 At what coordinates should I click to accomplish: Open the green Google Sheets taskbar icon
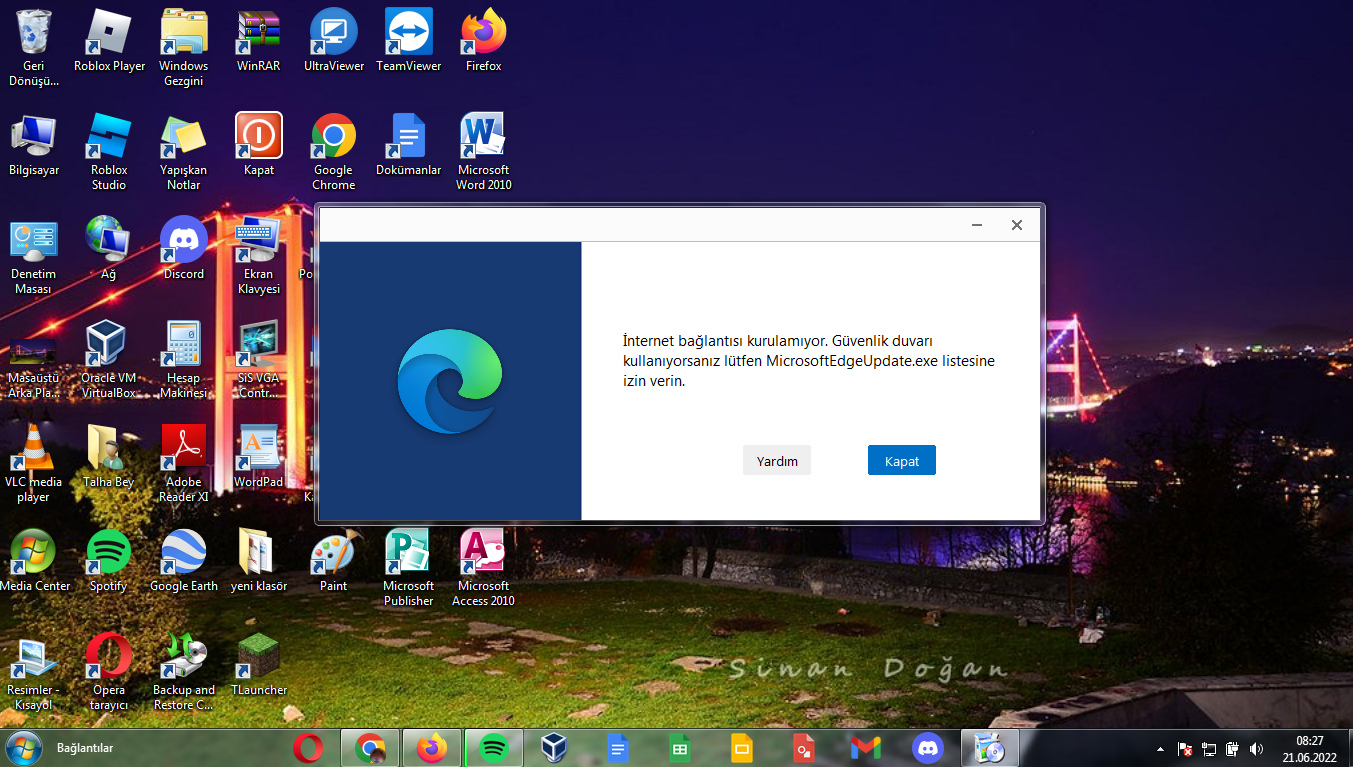point(680,748)
